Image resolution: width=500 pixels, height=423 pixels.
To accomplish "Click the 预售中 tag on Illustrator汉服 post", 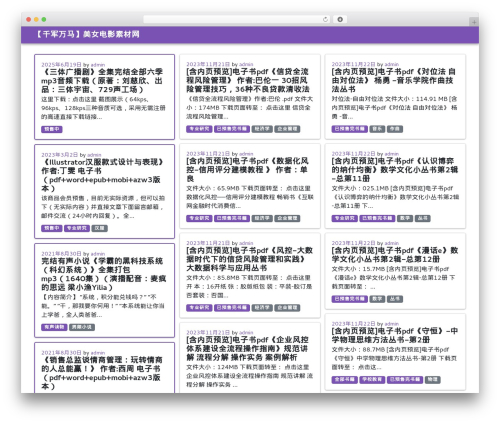I will pyautogui.click(x=52, y=228).
